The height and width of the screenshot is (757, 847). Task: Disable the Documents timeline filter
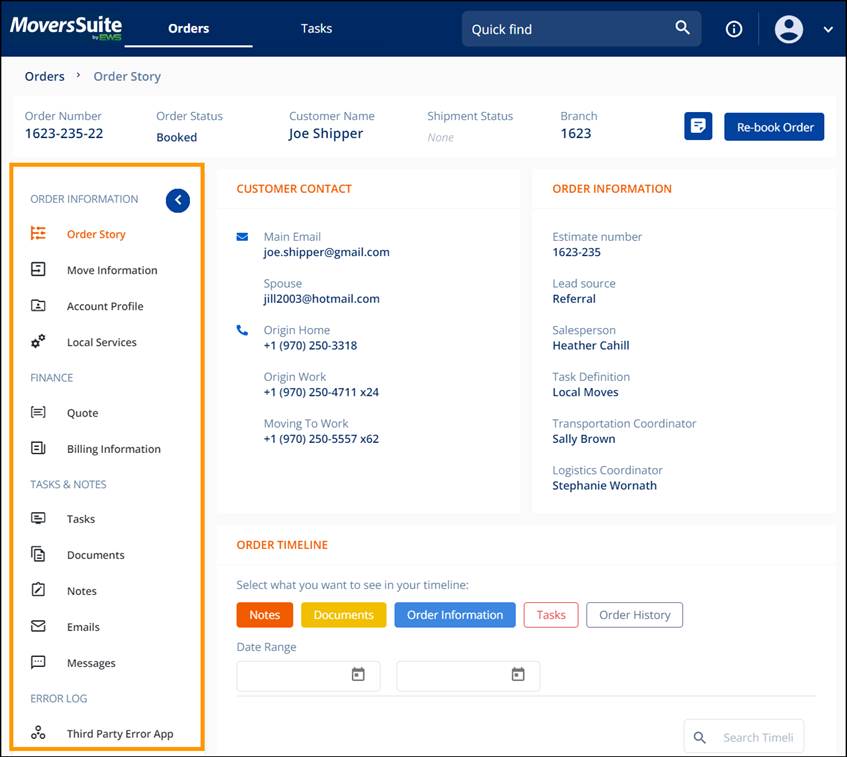[343, 615]
